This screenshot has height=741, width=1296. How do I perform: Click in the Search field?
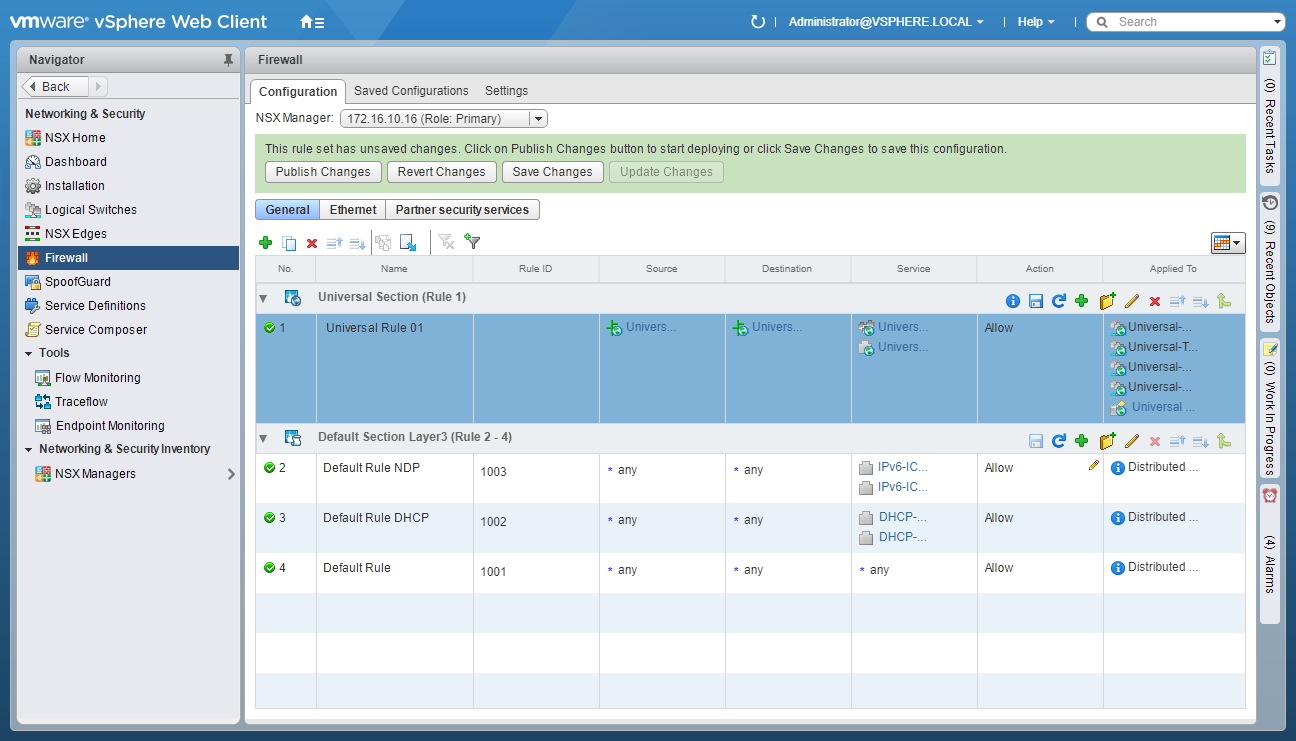tap(1190, 22)
